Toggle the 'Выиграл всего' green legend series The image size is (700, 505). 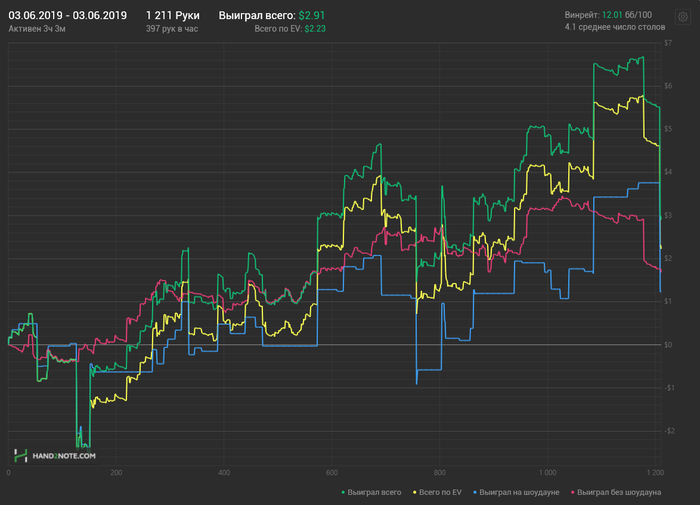[x=371, y=492]
